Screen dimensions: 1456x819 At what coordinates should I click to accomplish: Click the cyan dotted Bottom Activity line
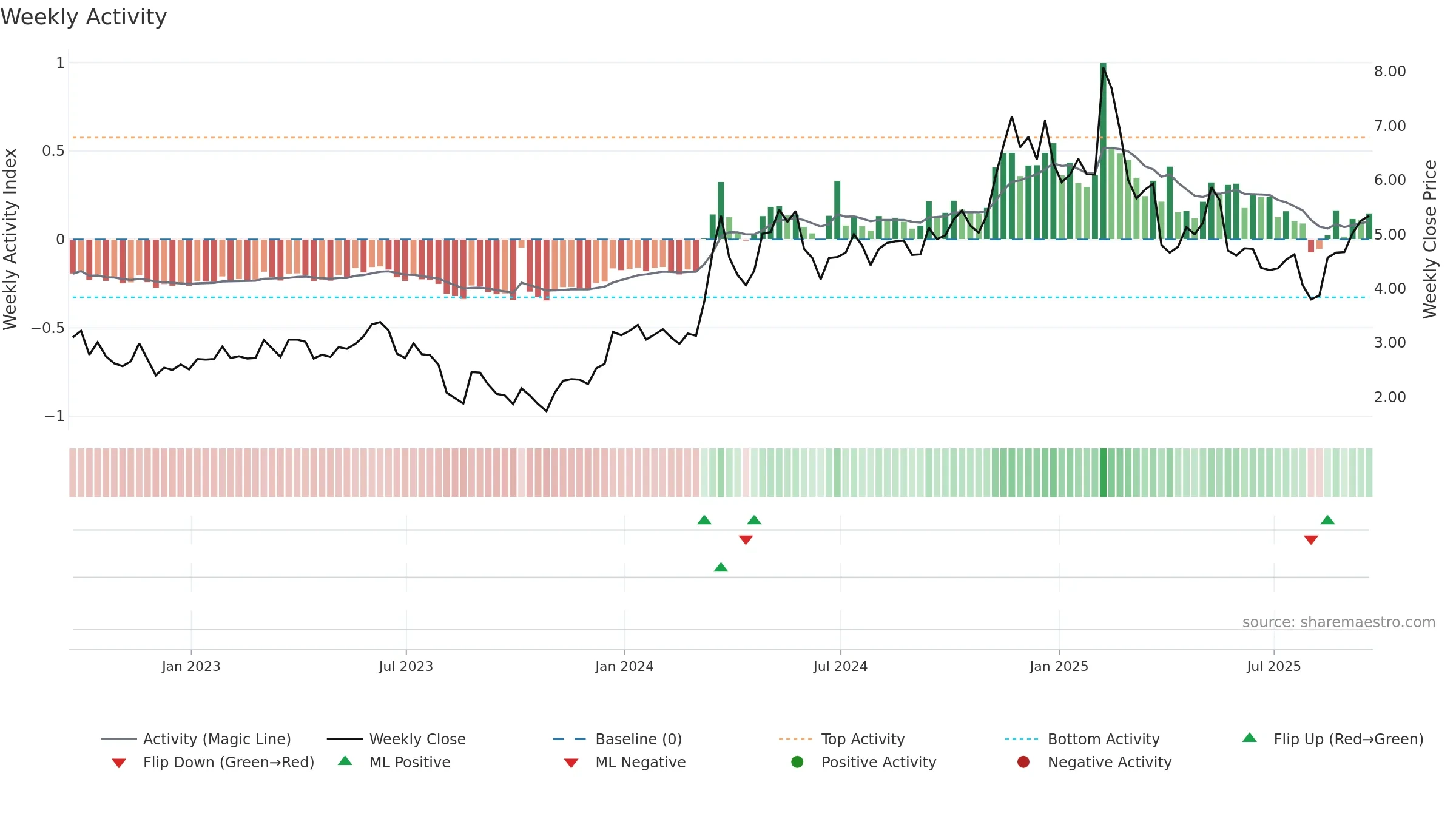(x=721, y=297)
